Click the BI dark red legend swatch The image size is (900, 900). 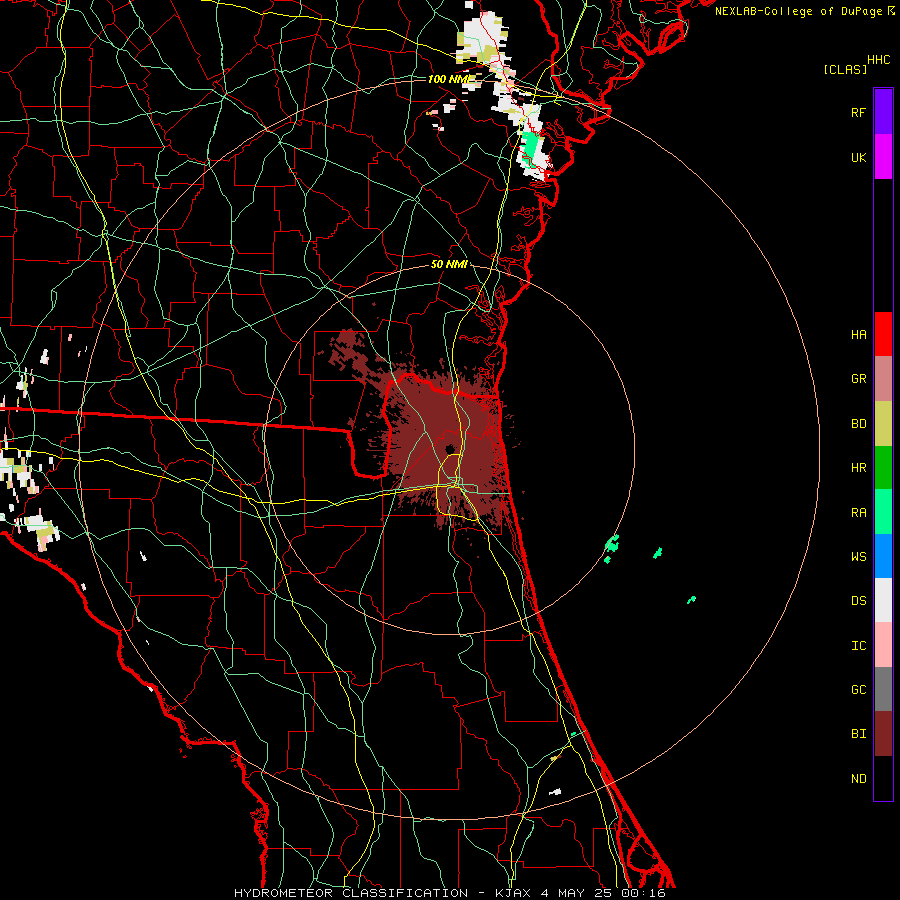883,734
